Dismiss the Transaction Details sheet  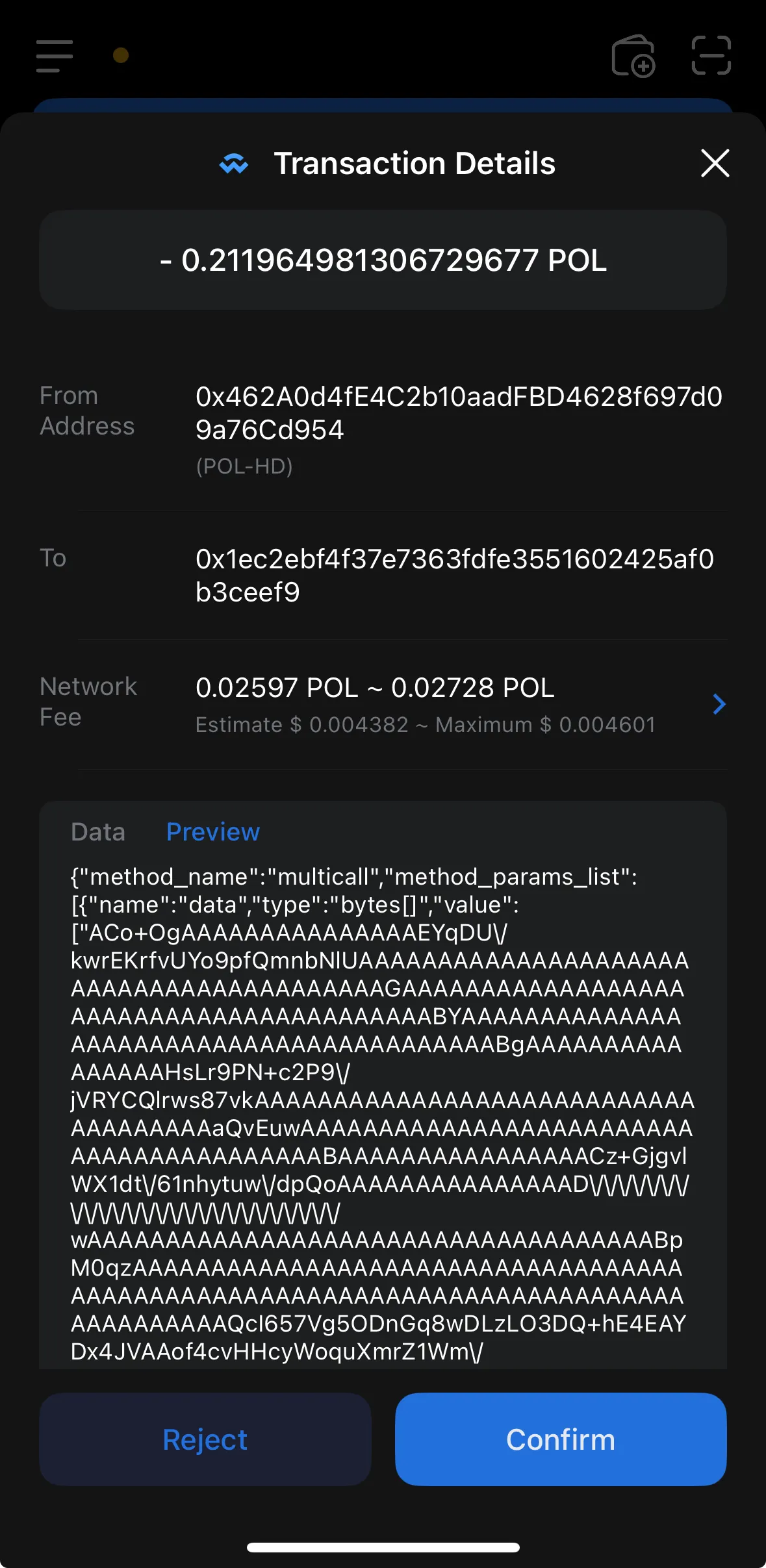click(715, 163)
